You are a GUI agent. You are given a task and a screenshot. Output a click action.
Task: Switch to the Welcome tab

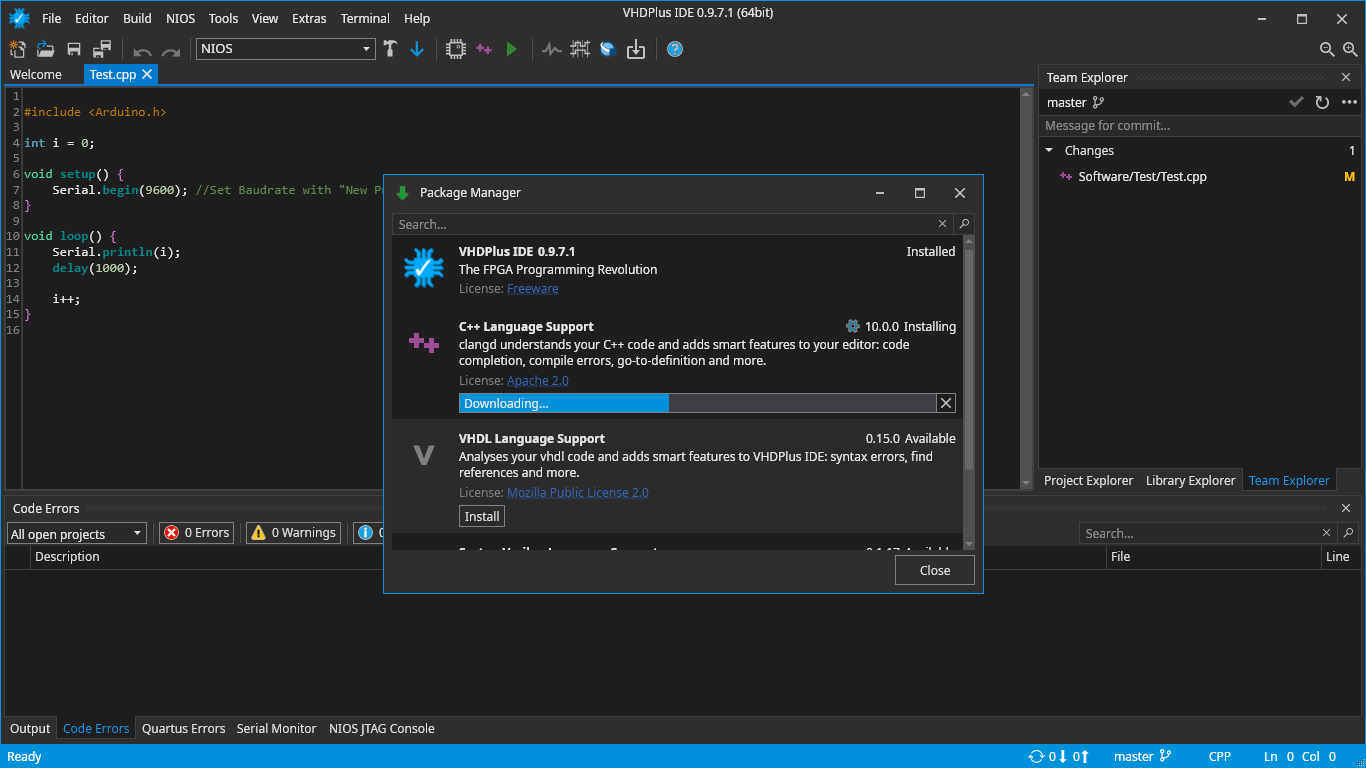point(35,74)
